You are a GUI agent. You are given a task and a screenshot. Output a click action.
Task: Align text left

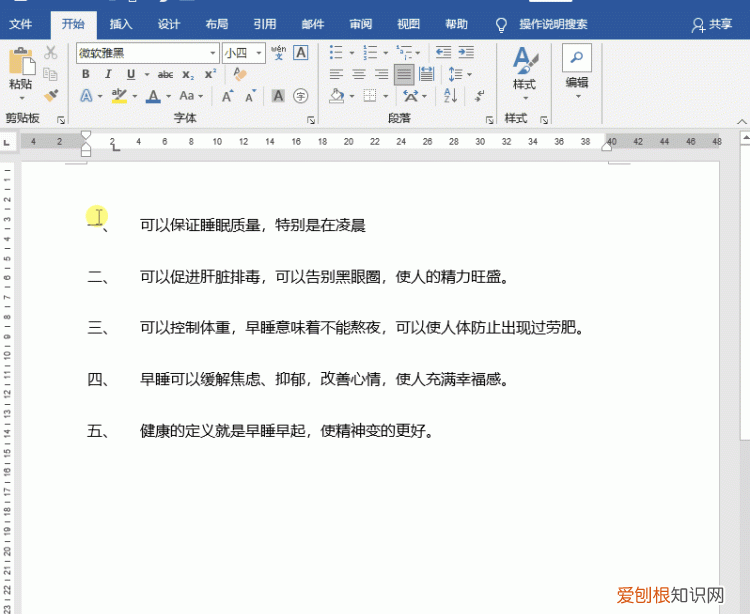click(x=336, y=74)
